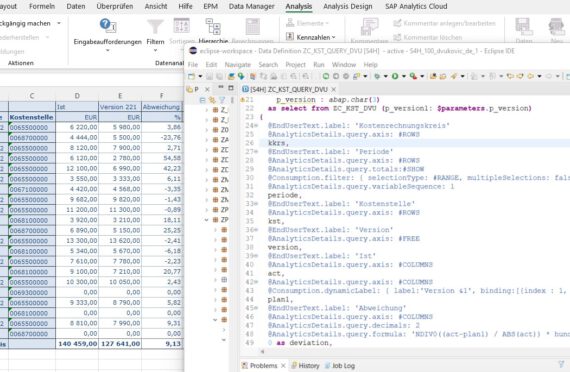Collapse the code fold at line 39
This screenshot has height=372, width=570.
[256, 256]
